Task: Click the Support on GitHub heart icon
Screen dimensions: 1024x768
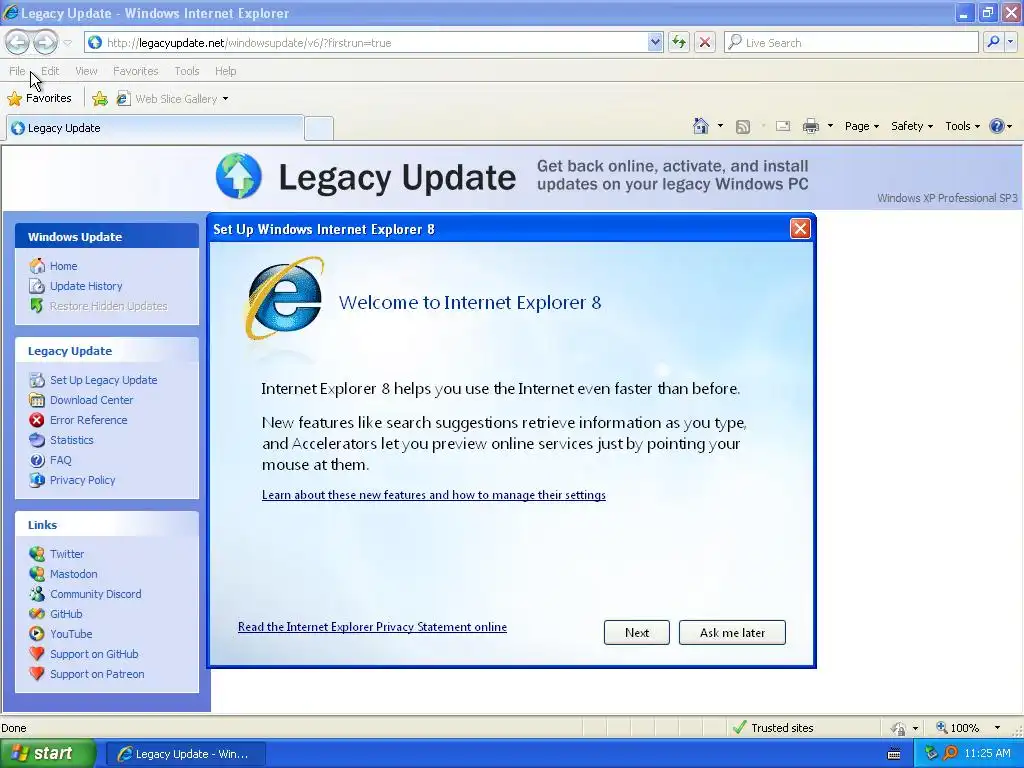Action: click(37, 654)
